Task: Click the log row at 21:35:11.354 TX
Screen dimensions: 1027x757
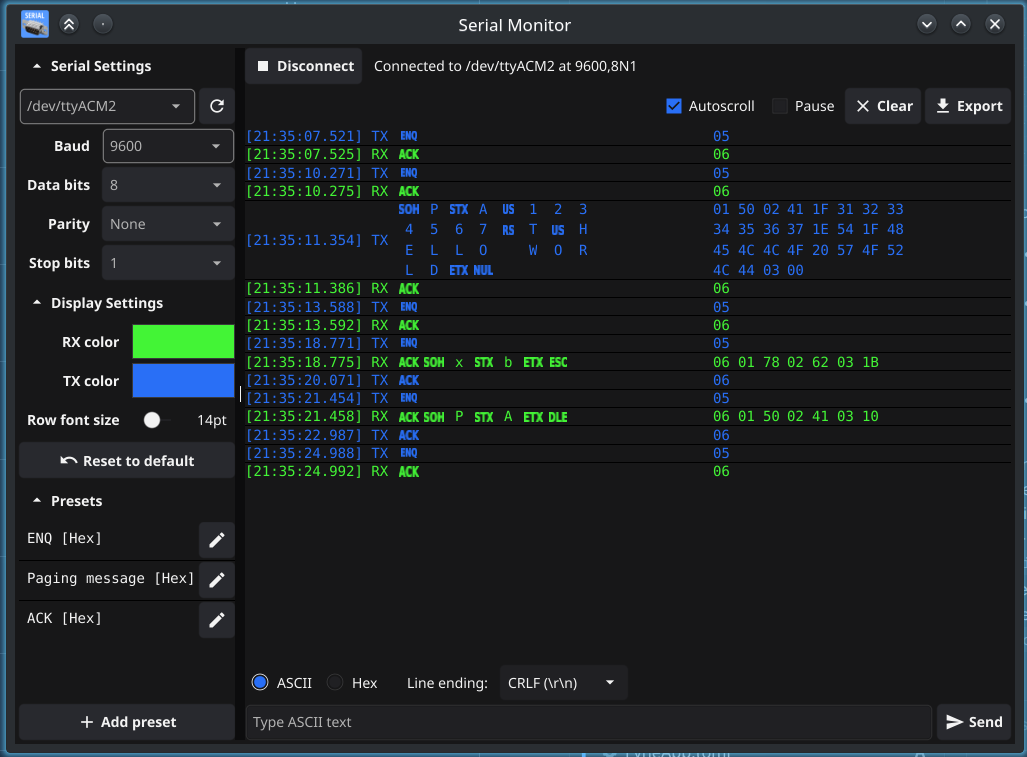Action: coord(628,240)
